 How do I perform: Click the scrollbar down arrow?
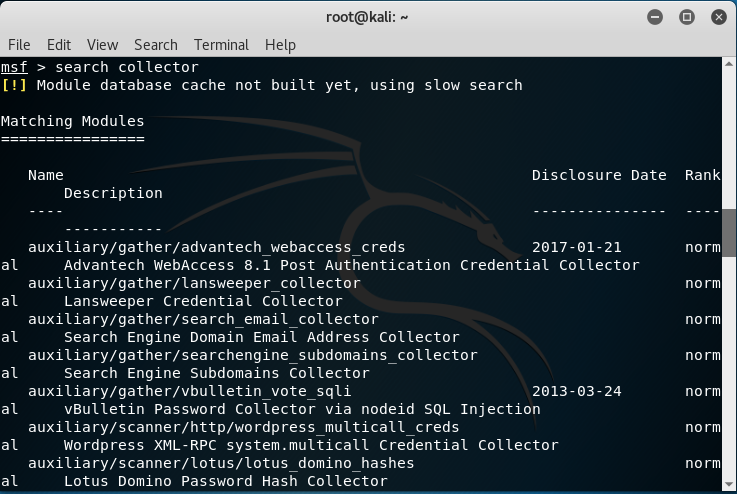tap(729, 484)
